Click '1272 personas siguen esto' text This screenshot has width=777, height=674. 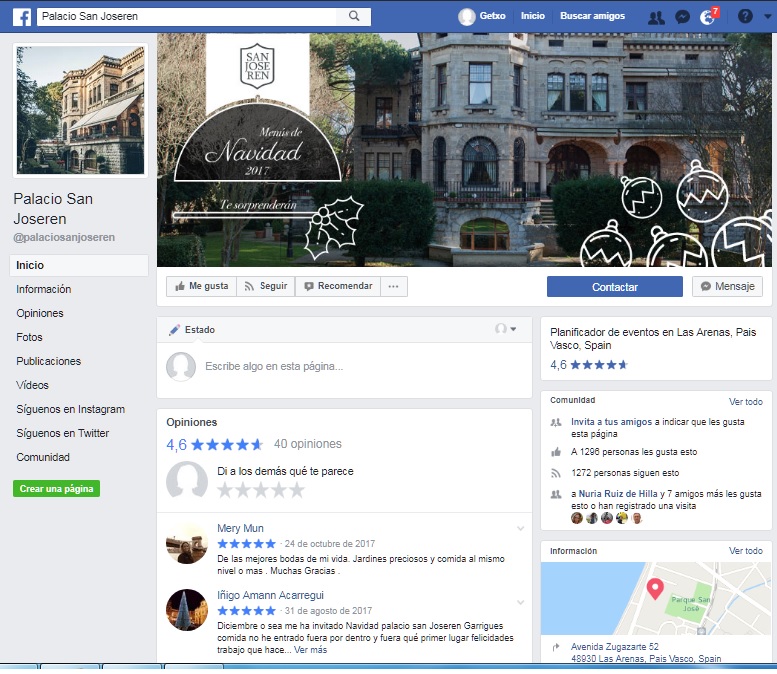click(625, 473)
